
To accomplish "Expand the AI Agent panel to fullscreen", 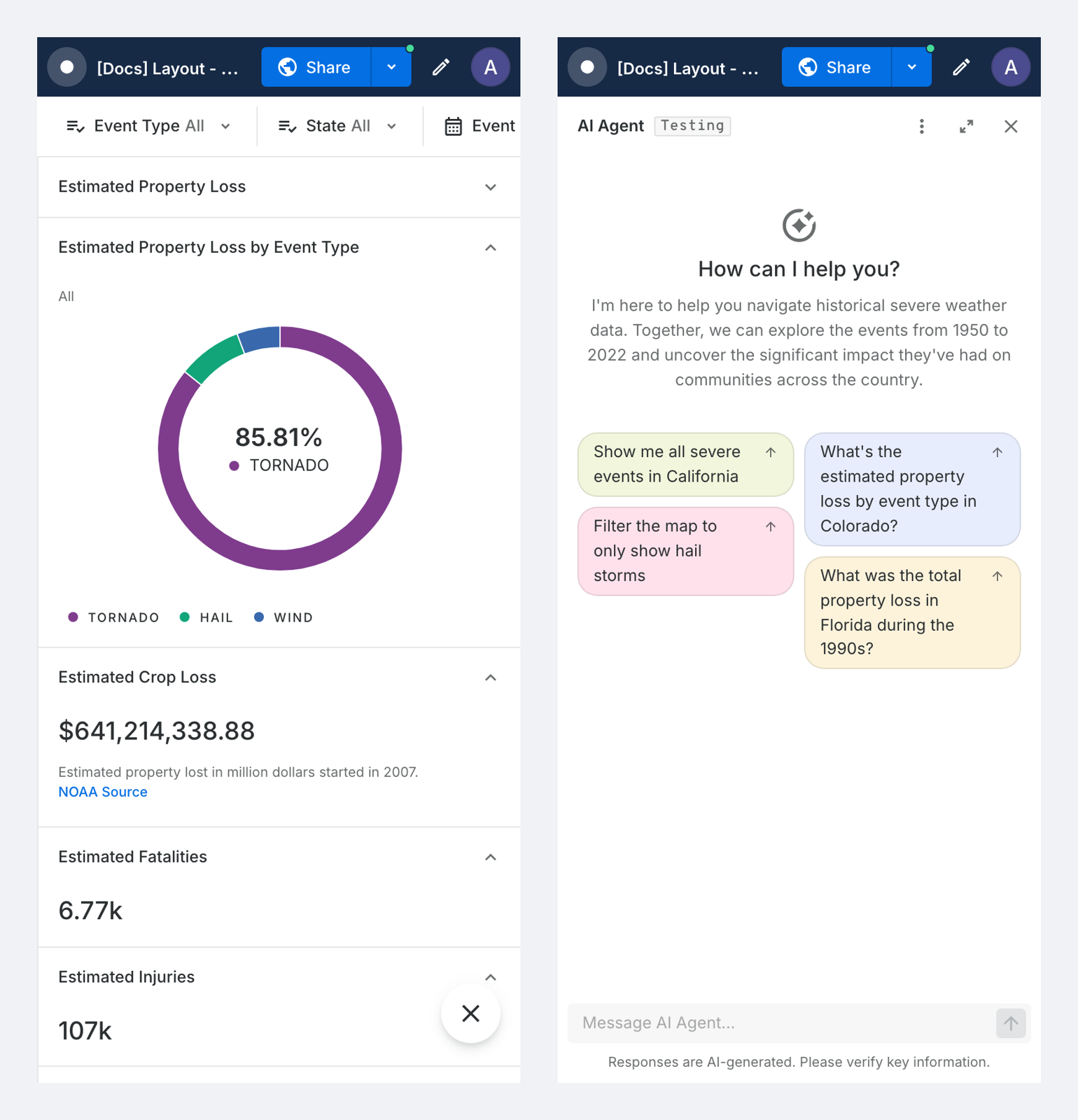I will tap(966, 126).
